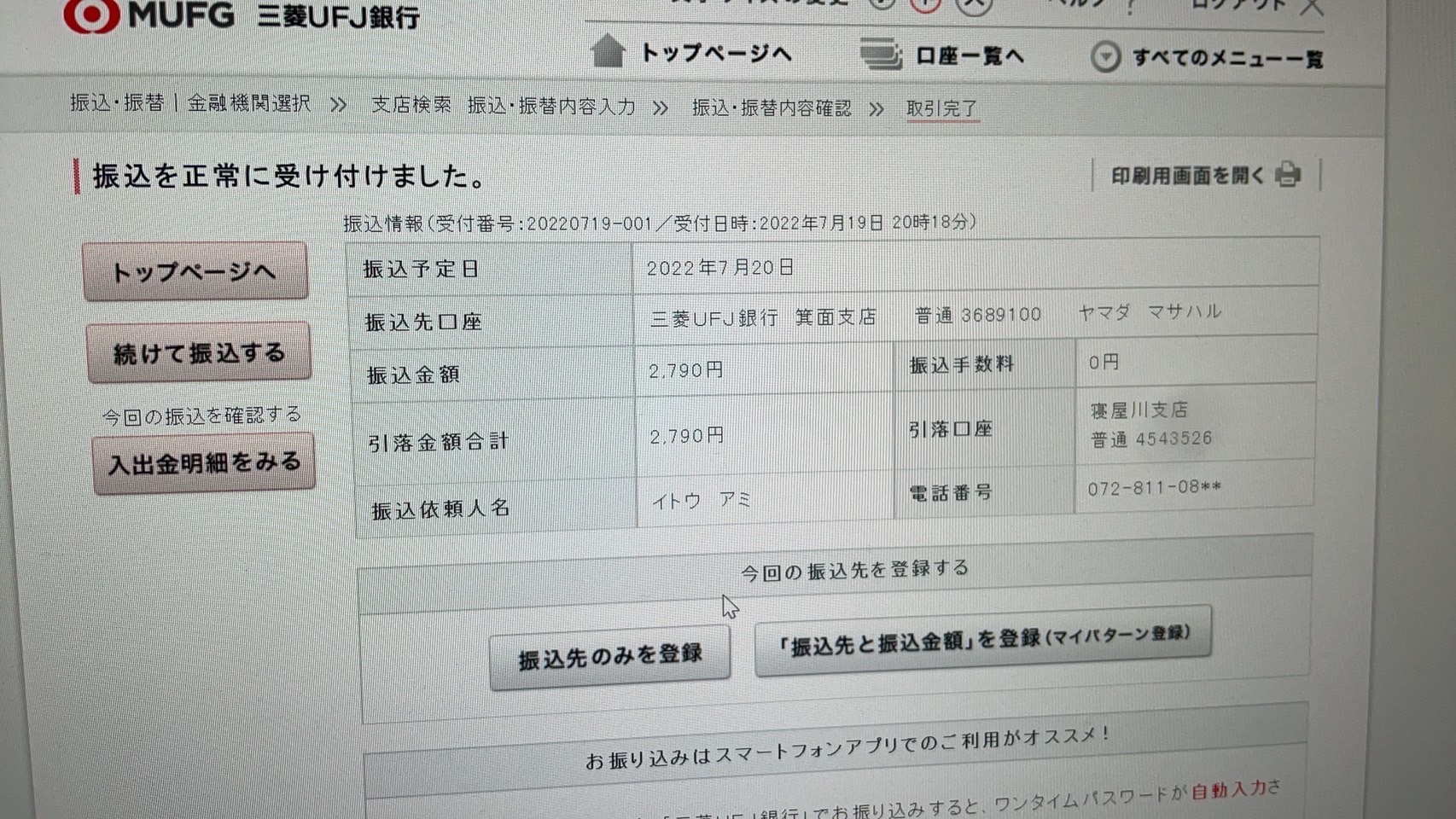
Task: Click the MUFG red circle logo
Action: [92, 15]
